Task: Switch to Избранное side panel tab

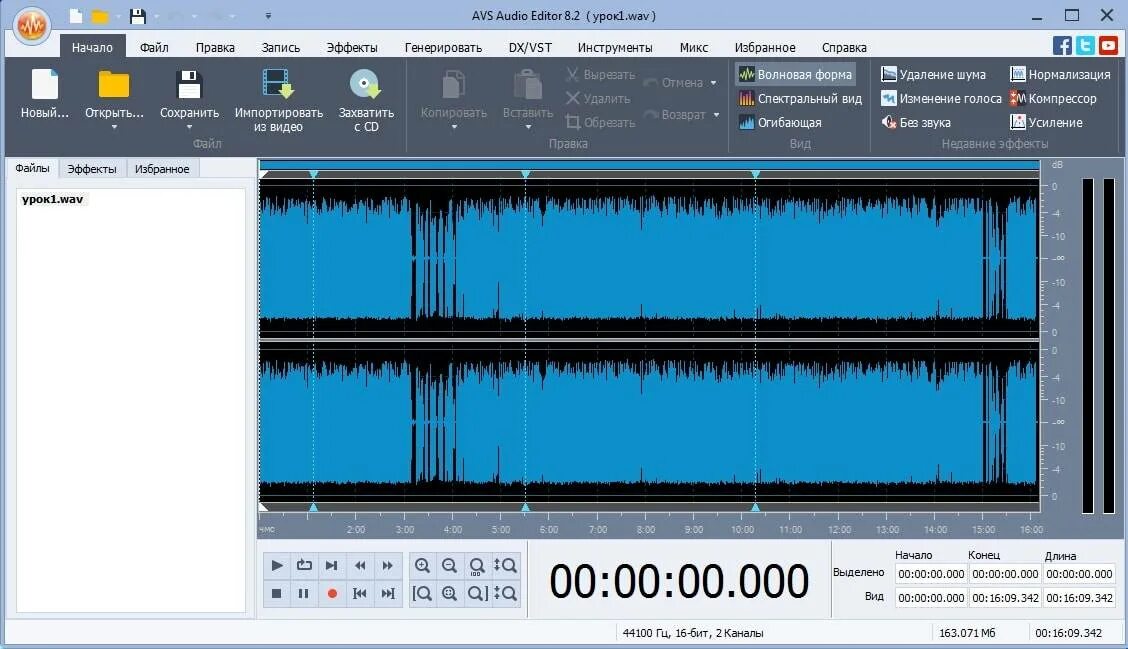Action: [162, 169]
